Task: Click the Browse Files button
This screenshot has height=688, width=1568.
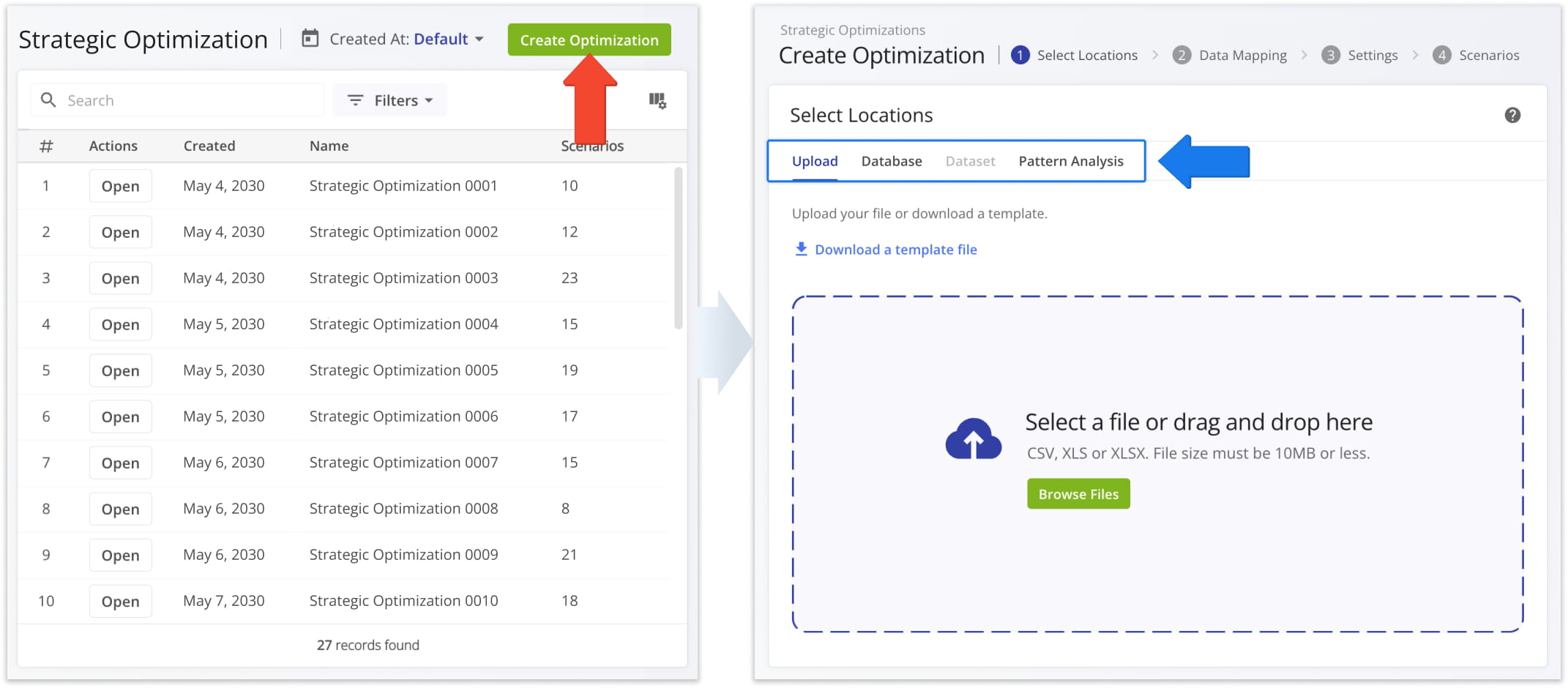Action: tap(1078, 494)
